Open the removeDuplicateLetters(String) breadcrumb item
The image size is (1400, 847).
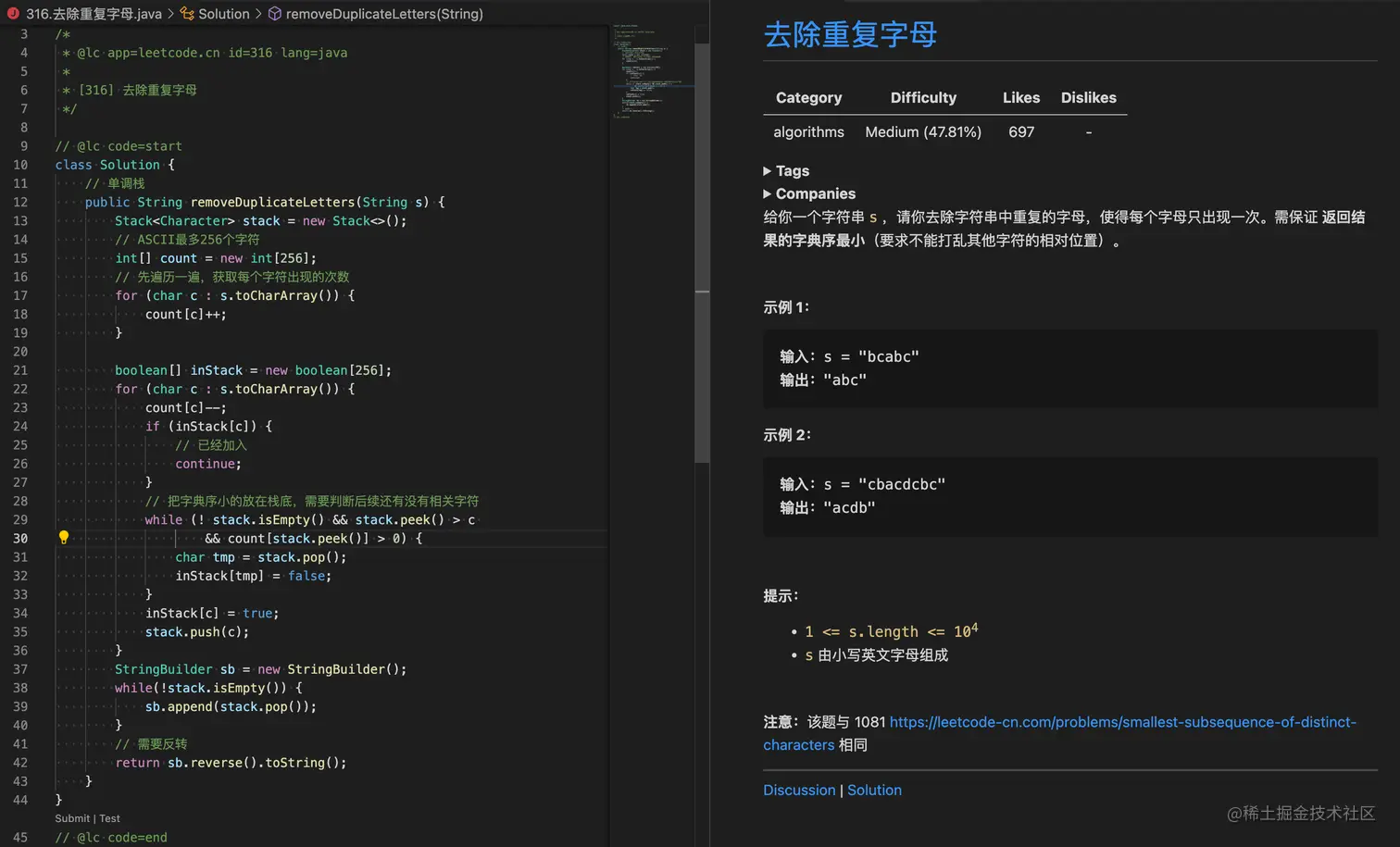pyautogui.click(x=384, y=14)
